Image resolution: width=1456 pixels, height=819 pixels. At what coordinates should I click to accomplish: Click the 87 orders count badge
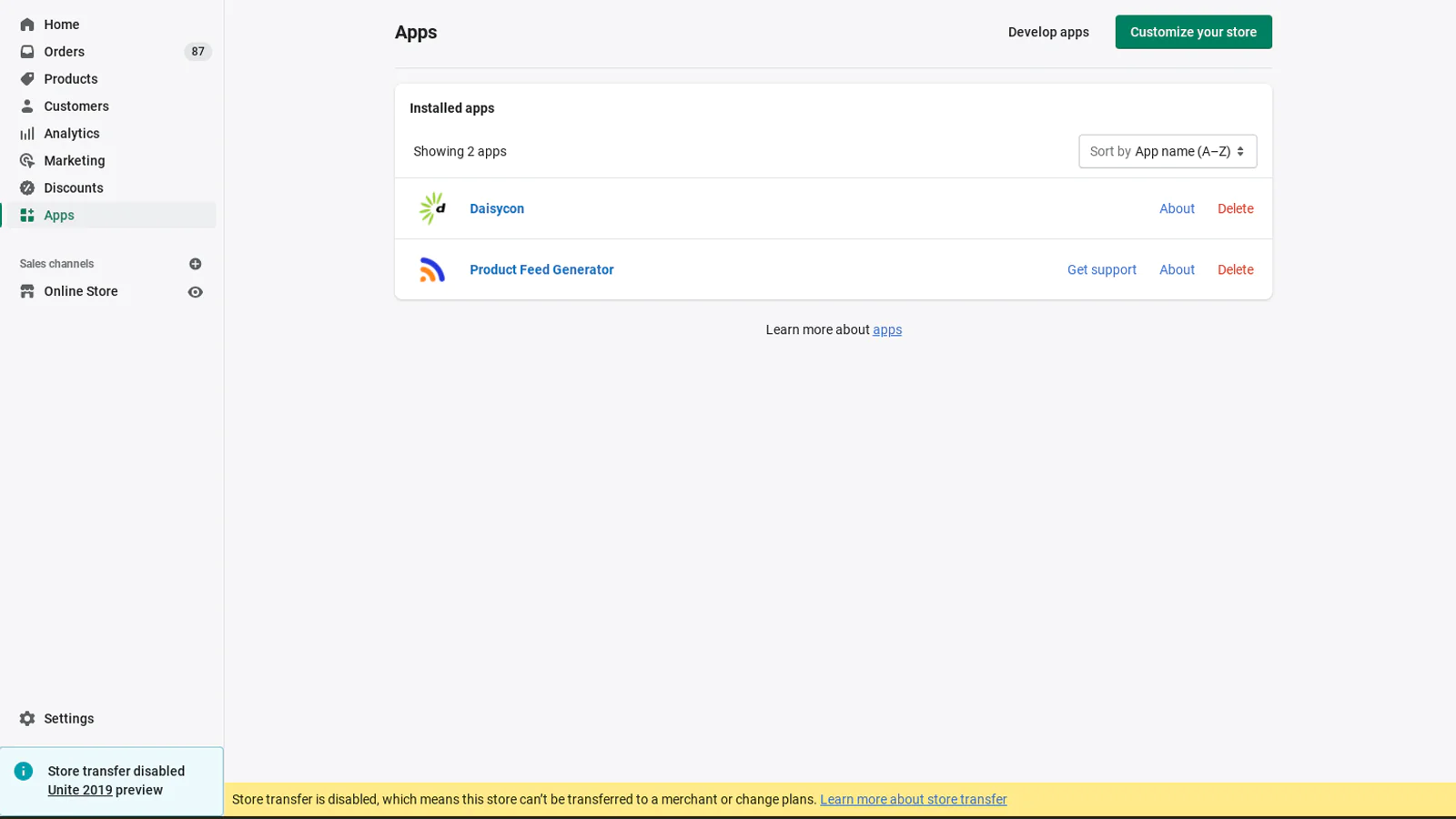pyautogui.click(x=197, y=52)
